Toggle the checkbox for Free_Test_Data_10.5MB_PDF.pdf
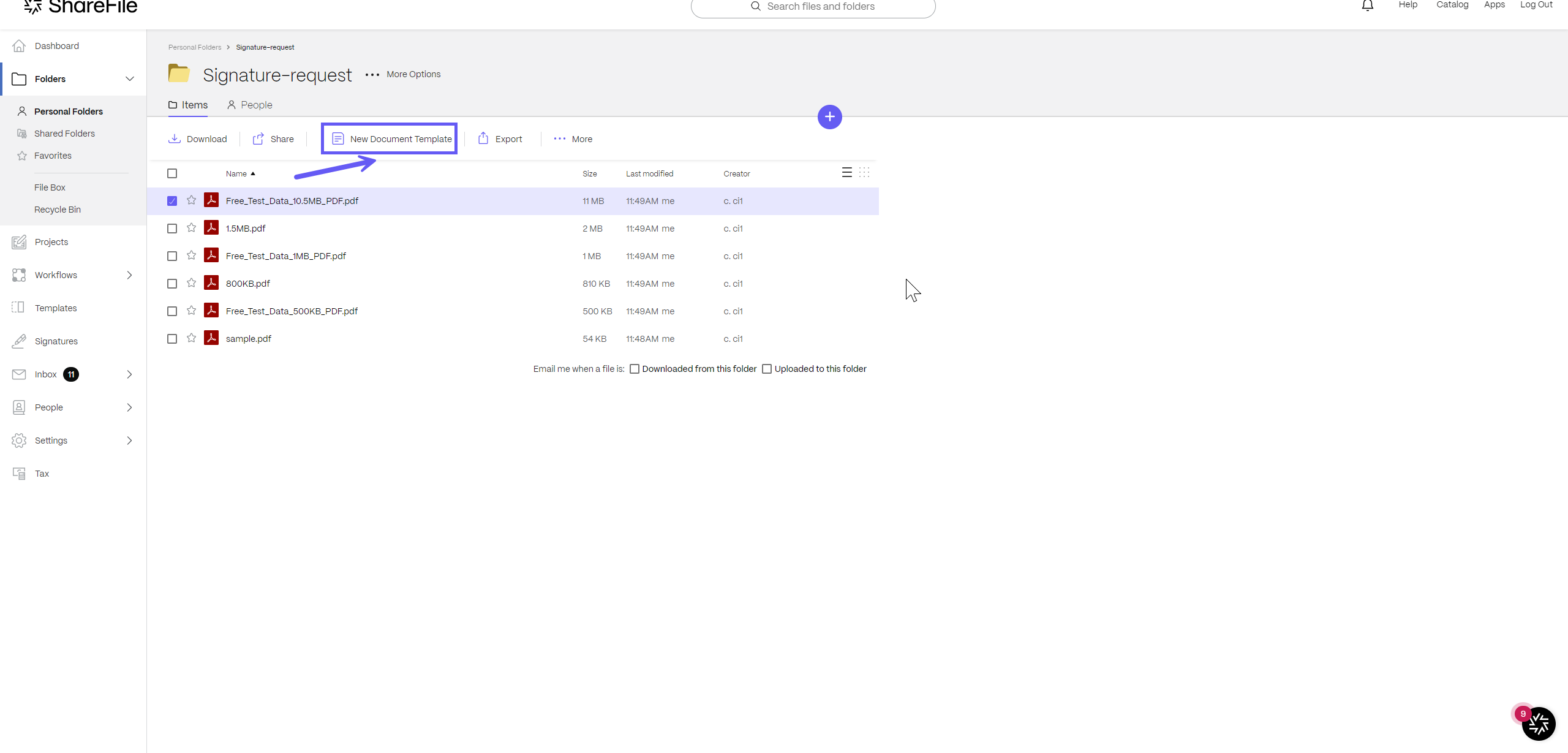 tap(172, 201)
